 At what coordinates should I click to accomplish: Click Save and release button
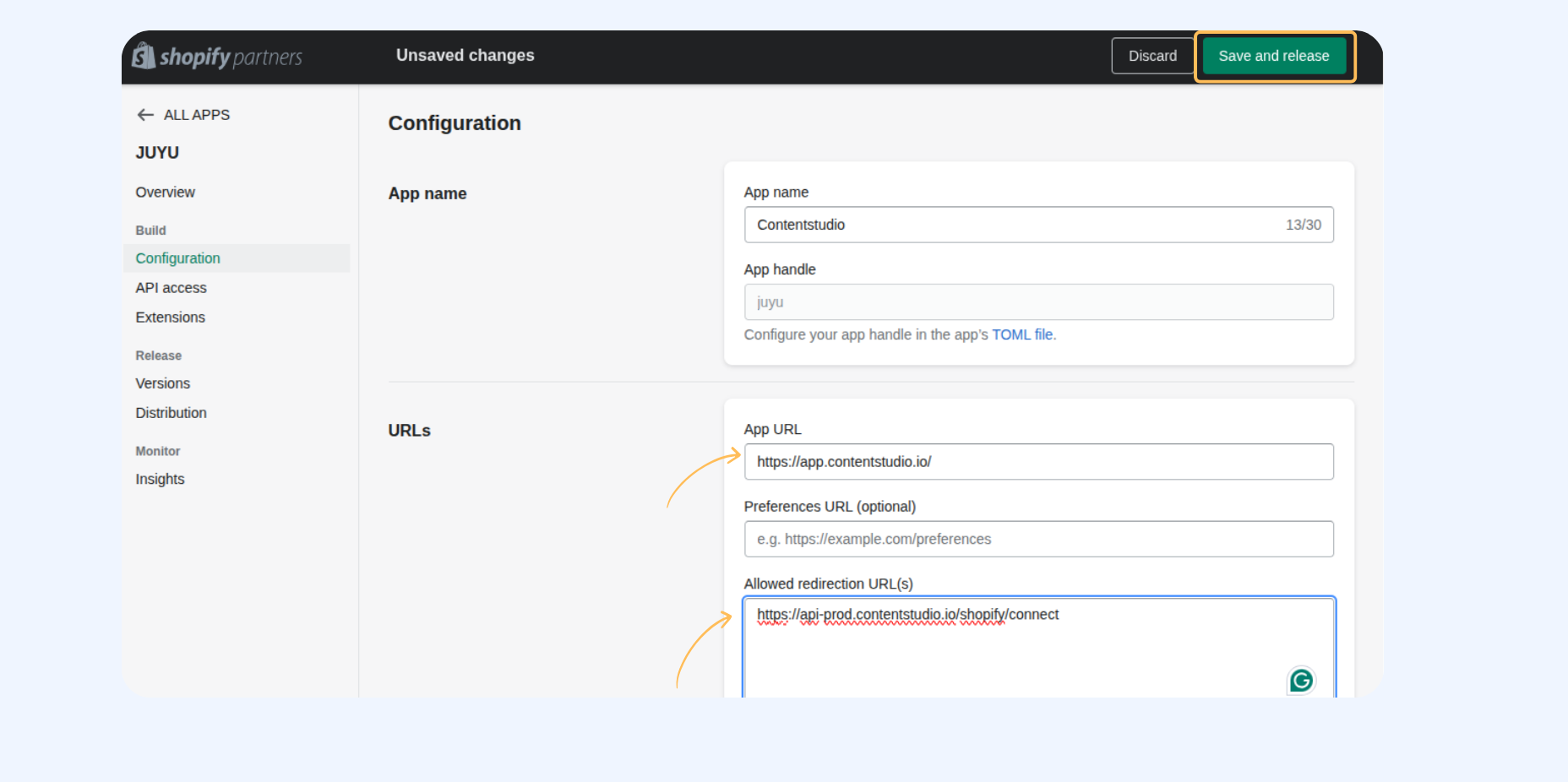tap(1273, 56)
